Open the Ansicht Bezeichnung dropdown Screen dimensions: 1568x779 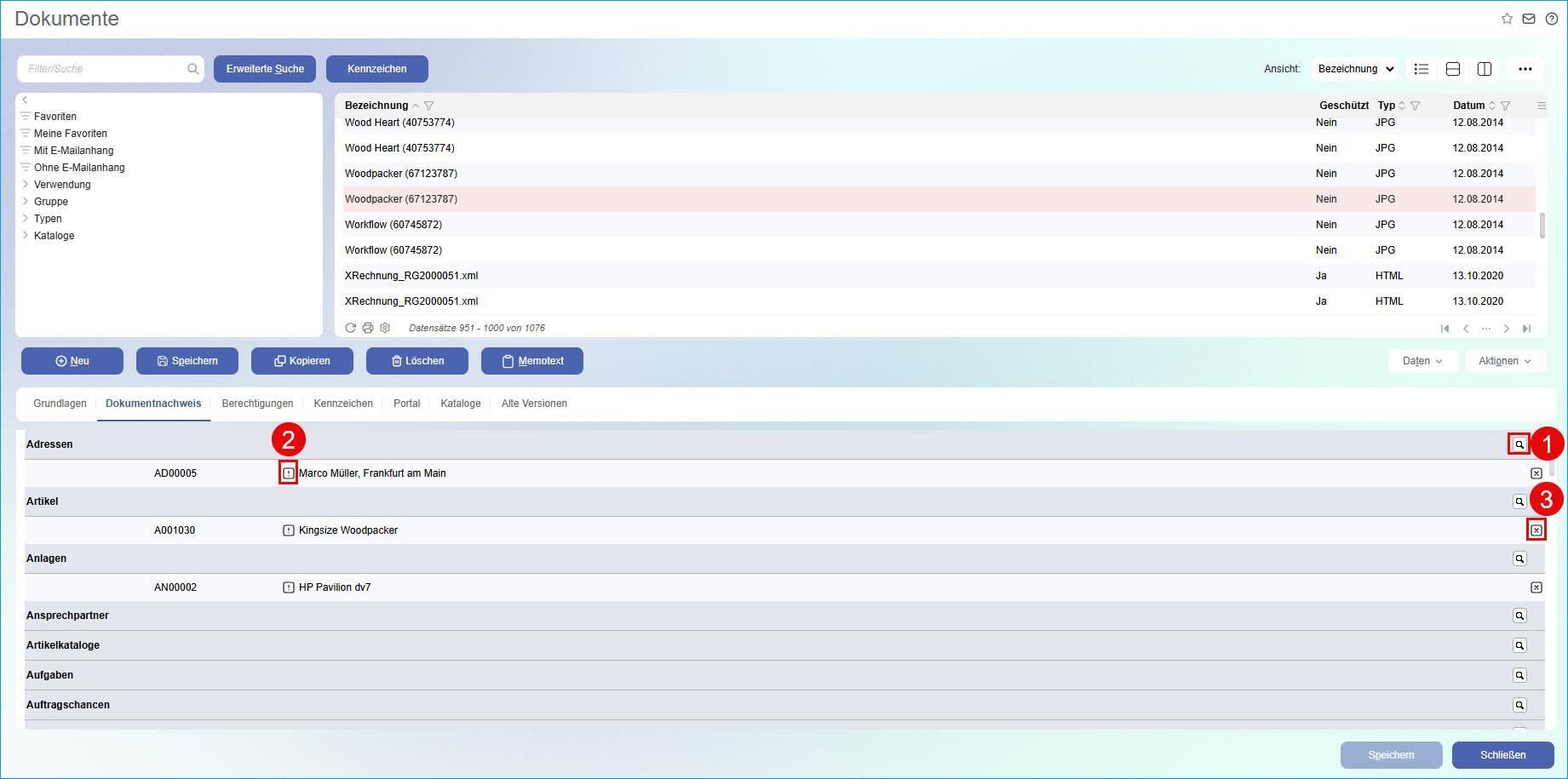[1355, 69]
